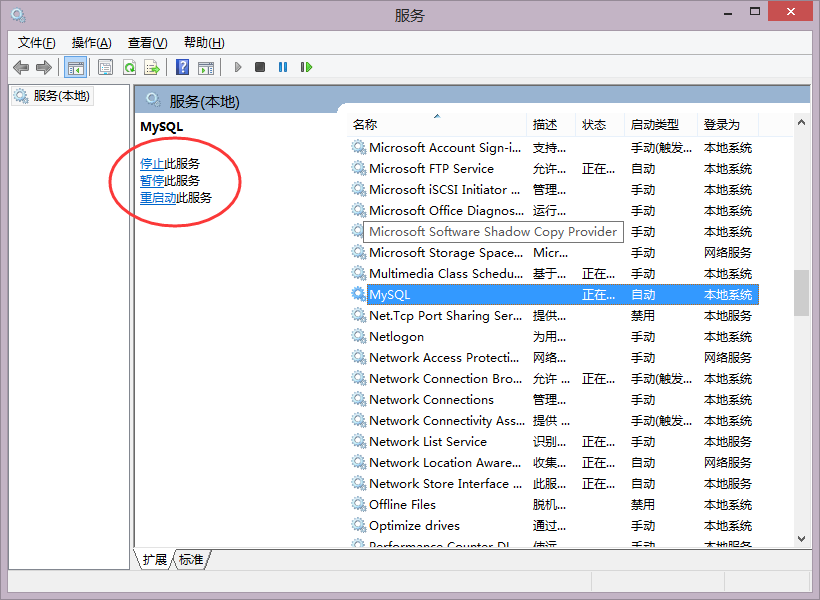Toggle the console tree show/hide icon
Image resolution: width=820 pixels, height=600 pixels.
pos(75,67)
